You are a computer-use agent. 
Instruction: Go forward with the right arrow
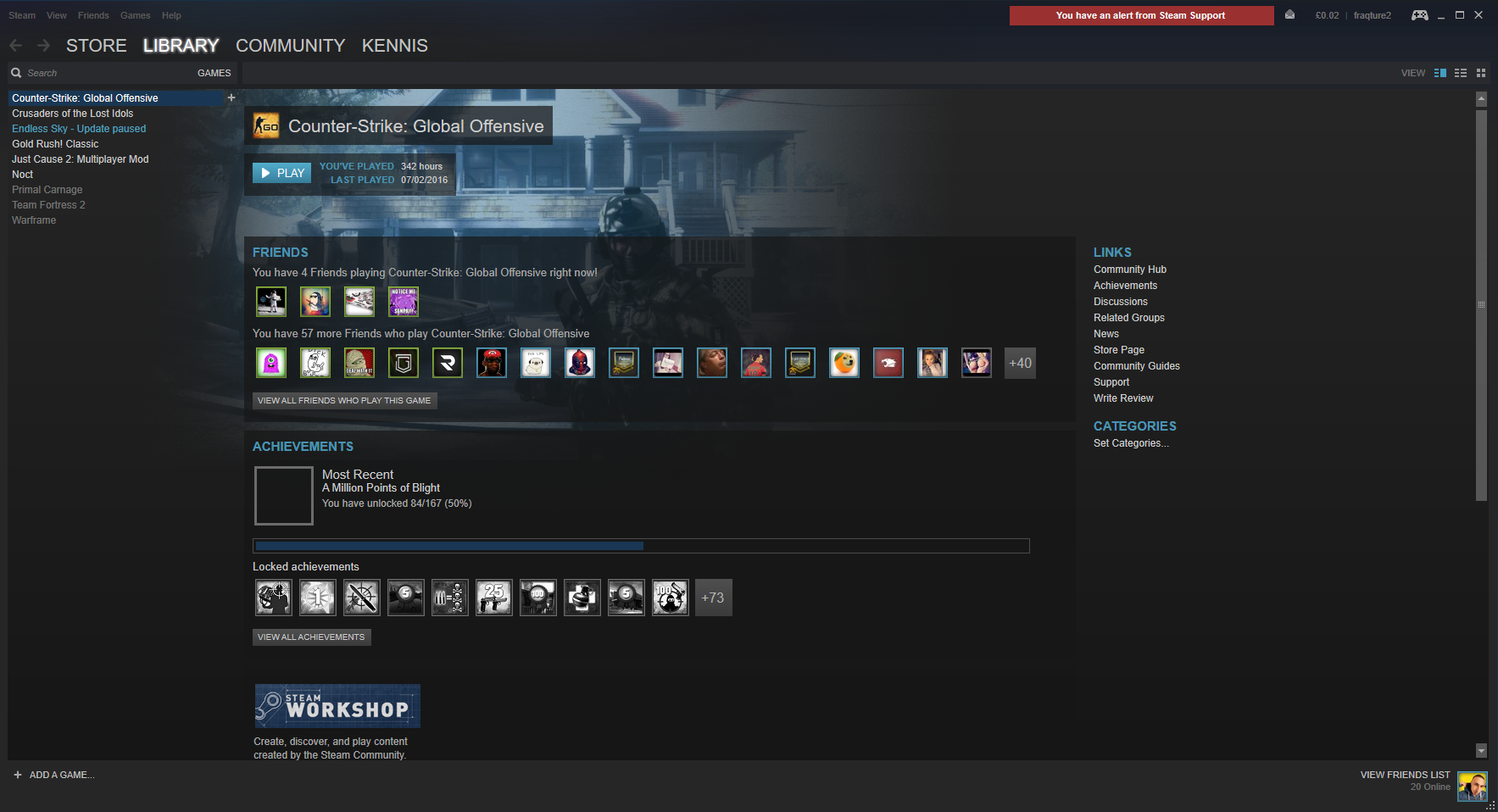(43, 46)
